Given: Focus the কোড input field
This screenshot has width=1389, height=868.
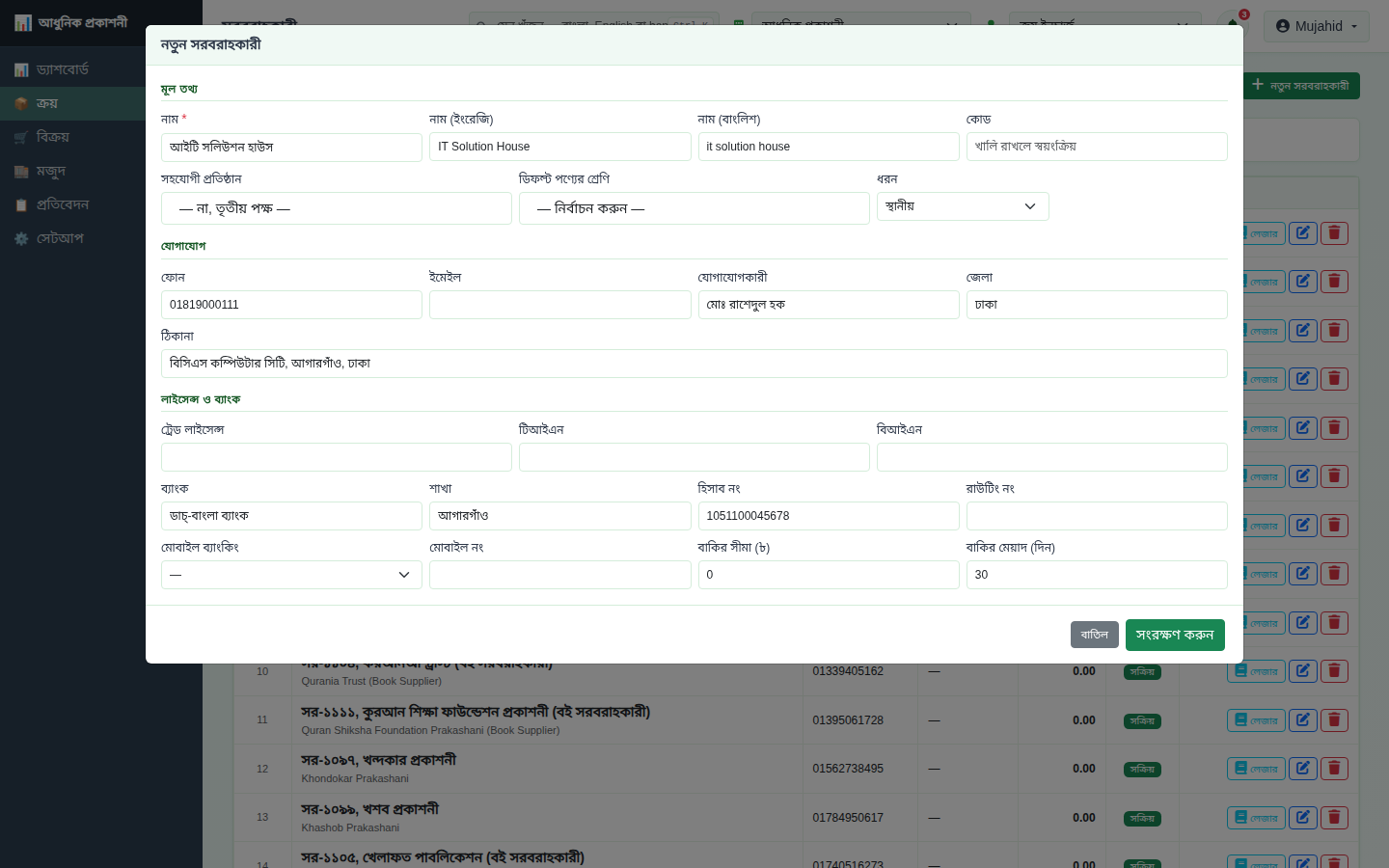Looking at the screenshot, I should pyautogui.click(x=1097, y=147).
